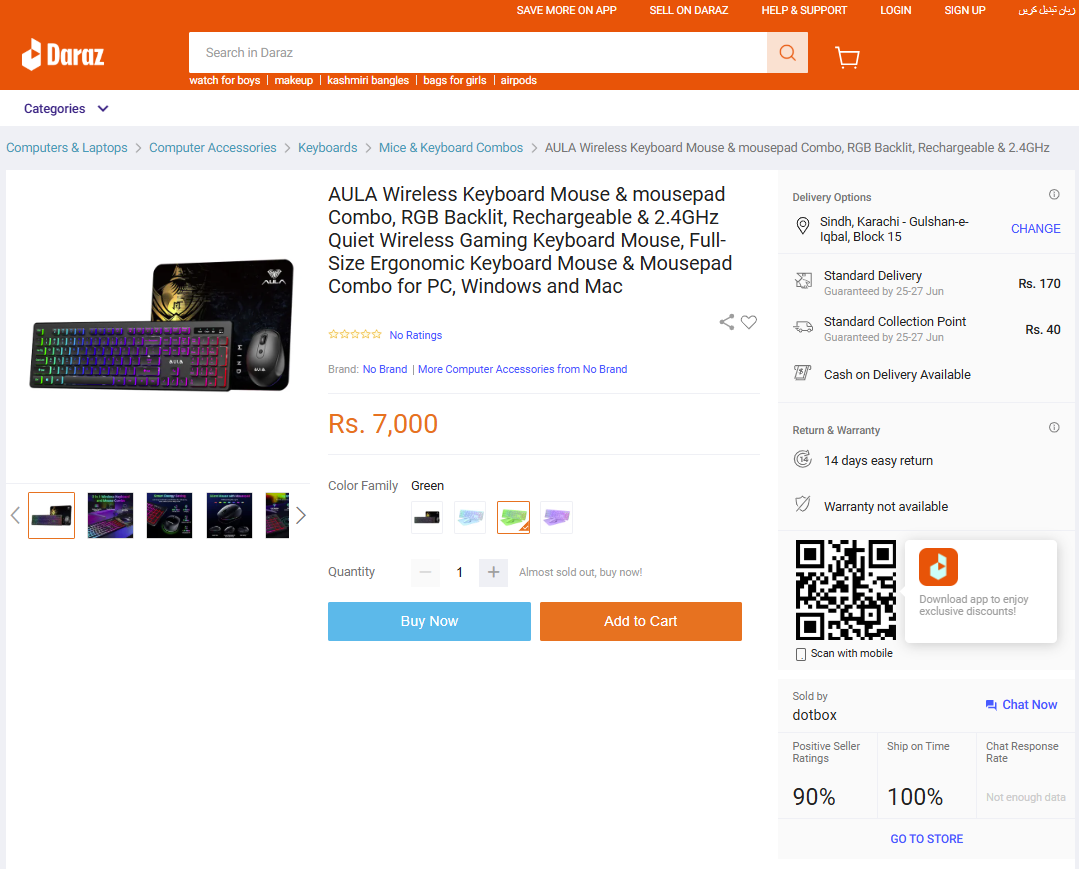This screenshot has height=869, width=1079.
Task: Click the Standard Delivery package icon
Action: click(x=803, y=280)
